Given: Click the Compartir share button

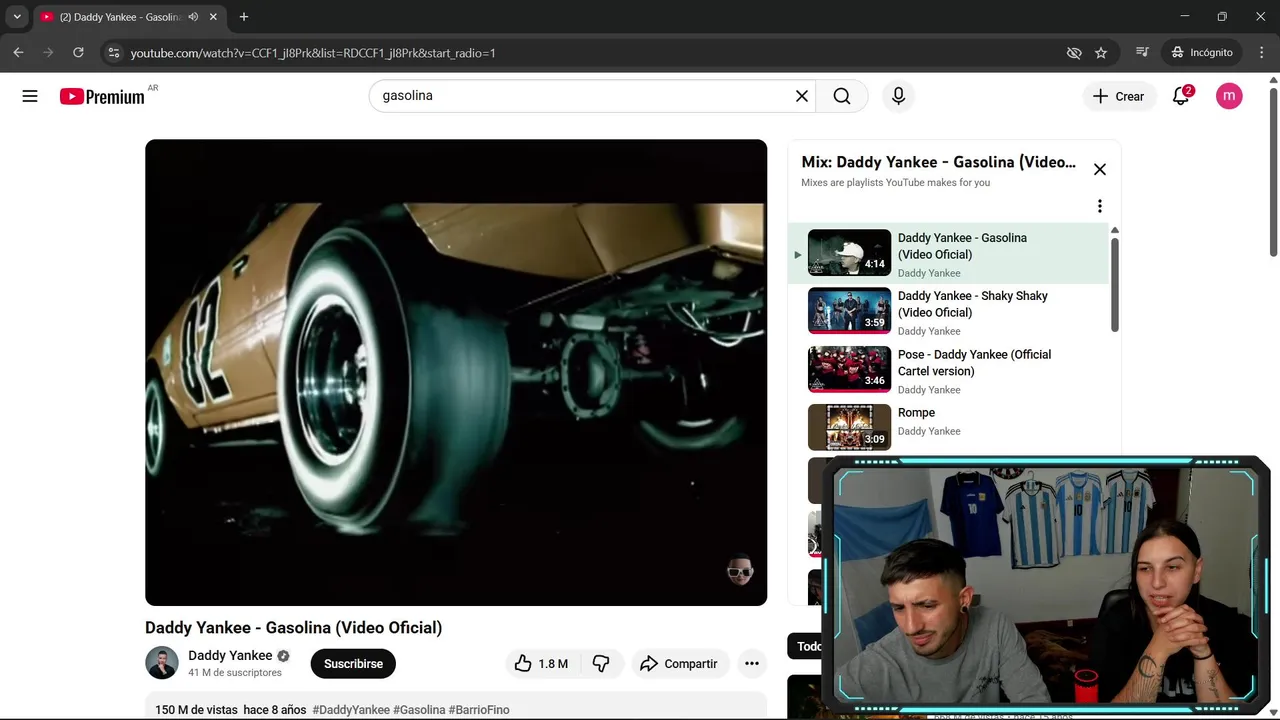Looking at the screenshot, I should coord(679,663).
